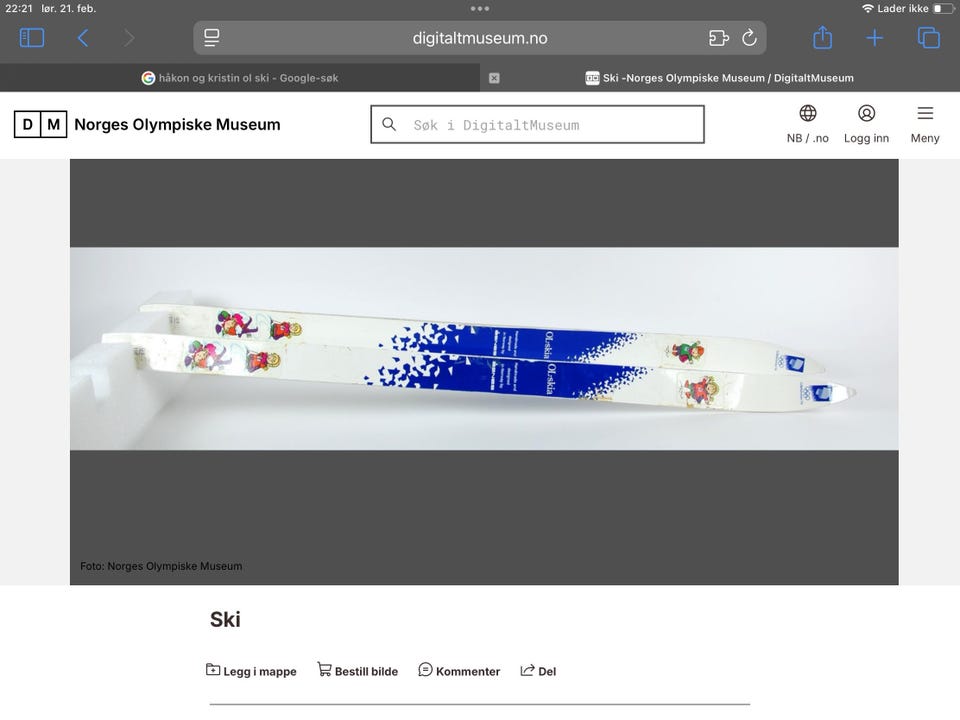960x720 pixels.
Task: Open page reader menu icon in address bar
Action: [212, 38]
